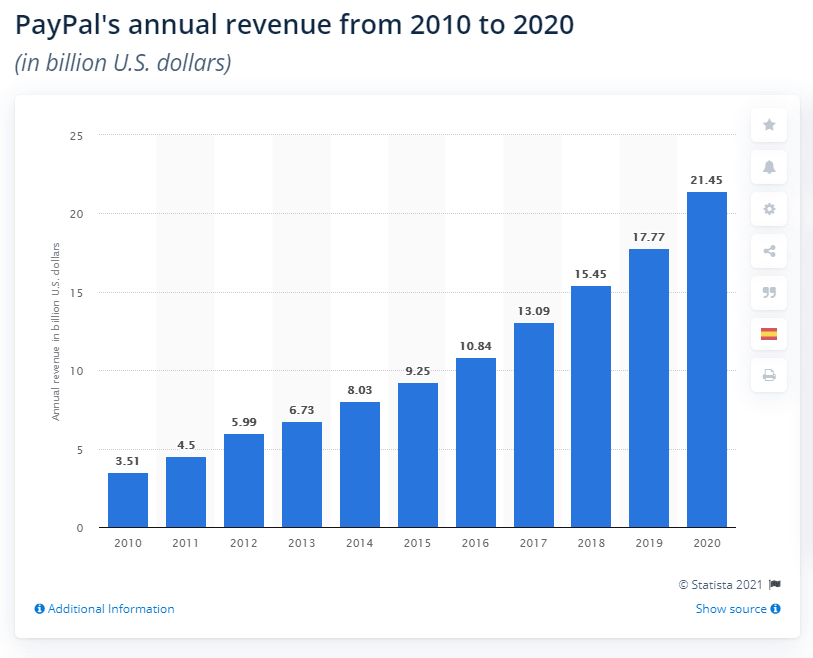Screen dimensions: 813x658
Task: Select the 2019 bar labeled 17.77
Action: click(x=649, y=388)
